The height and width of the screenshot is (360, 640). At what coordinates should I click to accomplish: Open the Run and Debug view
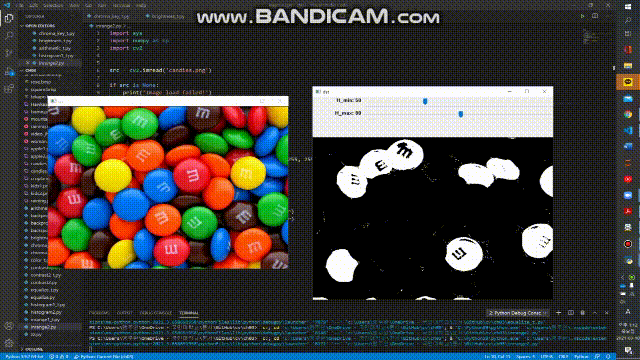tap(9, 71)
